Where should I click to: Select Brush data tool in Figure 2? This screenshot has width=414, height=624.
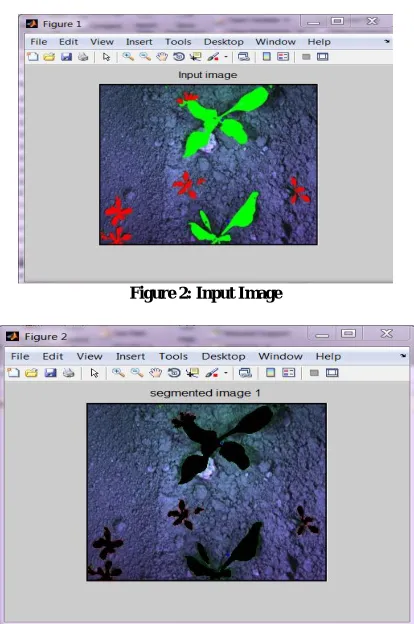click(211, 373)
